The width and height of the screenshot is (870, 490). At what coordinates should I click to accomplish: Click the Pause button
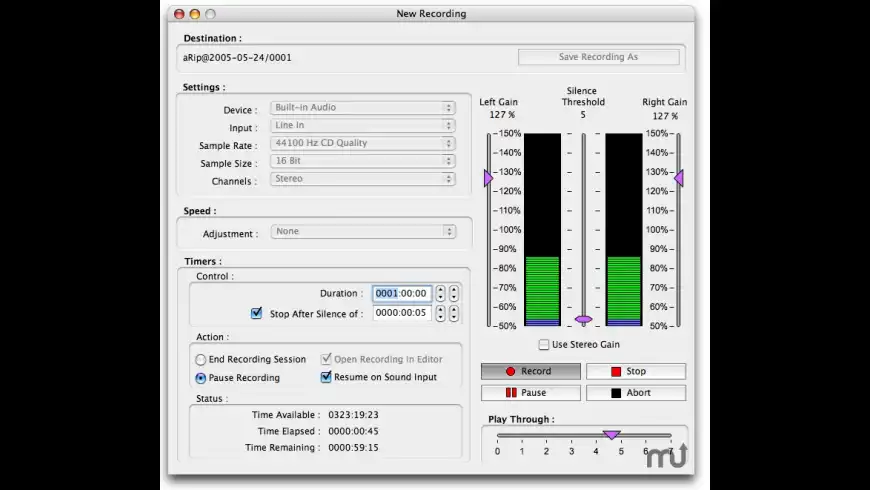coord(530,393)
